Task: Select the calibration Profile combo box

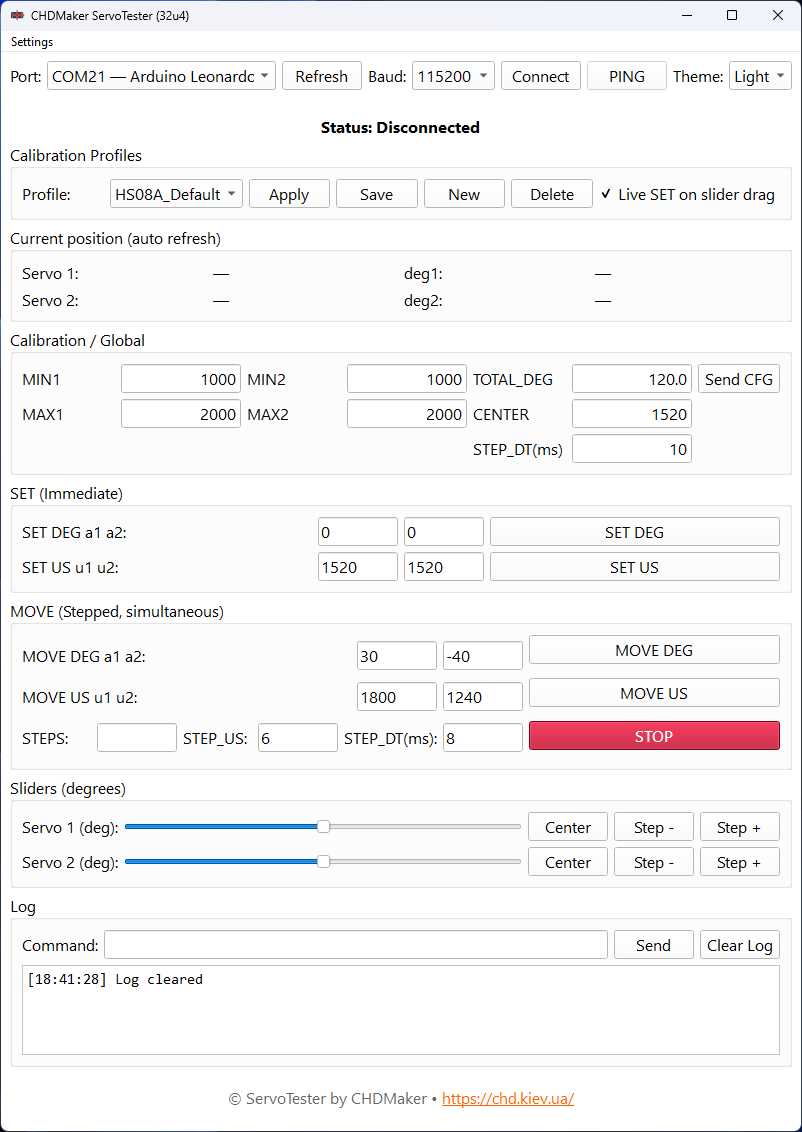Action: 176,194
